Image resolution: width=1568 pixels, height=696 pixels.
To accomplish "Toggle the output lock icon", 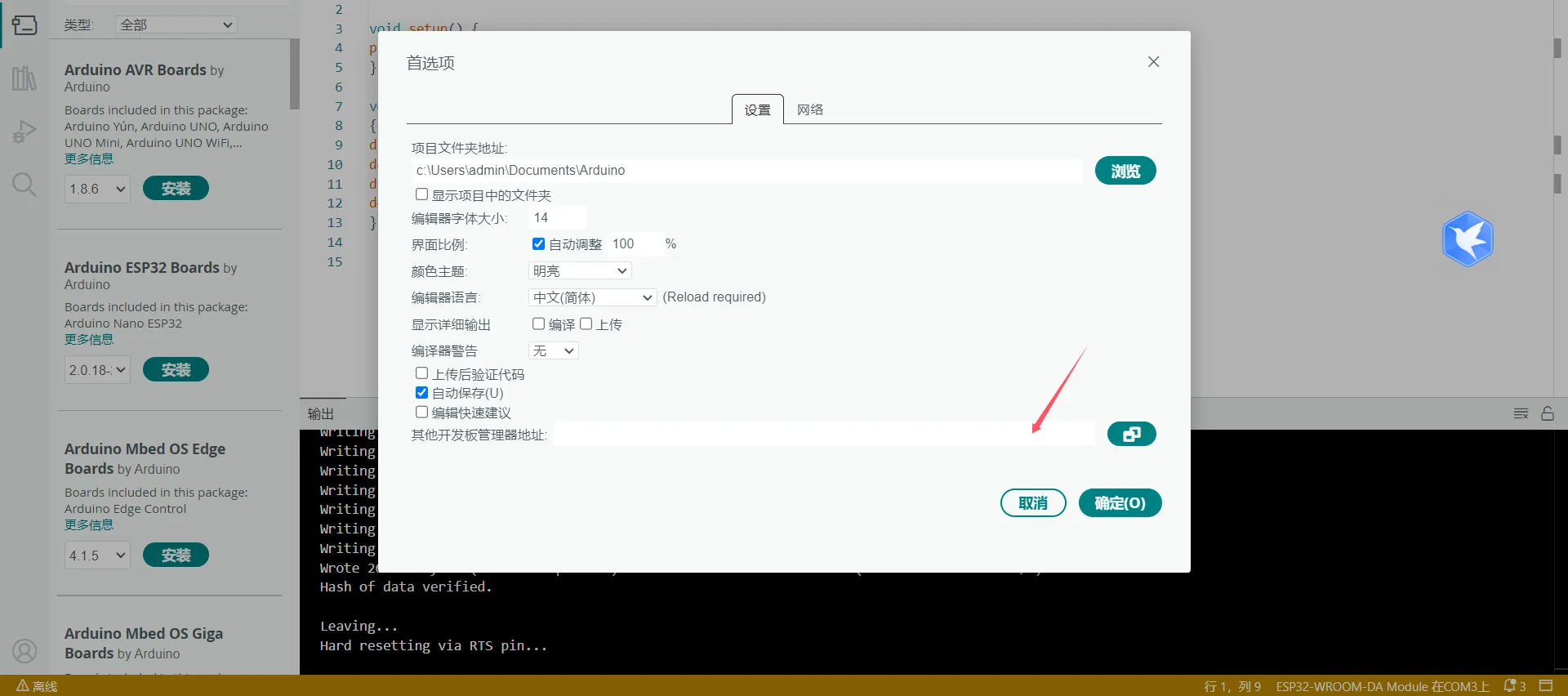I will pyautogui.click(x=1547, y=413).
